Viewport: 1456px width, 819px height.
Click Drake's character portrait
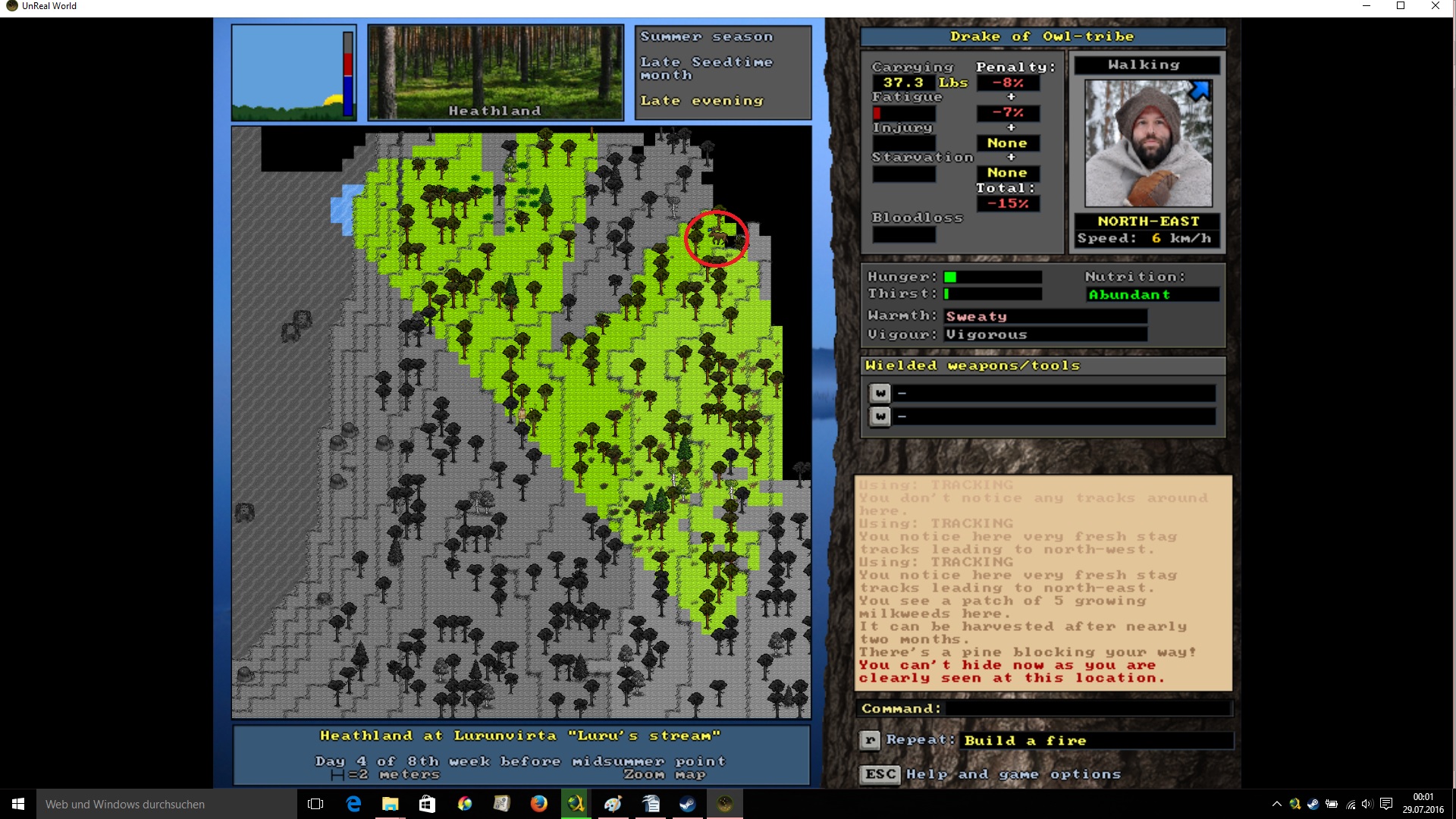pyautogui.click(x=1148, y=143)
